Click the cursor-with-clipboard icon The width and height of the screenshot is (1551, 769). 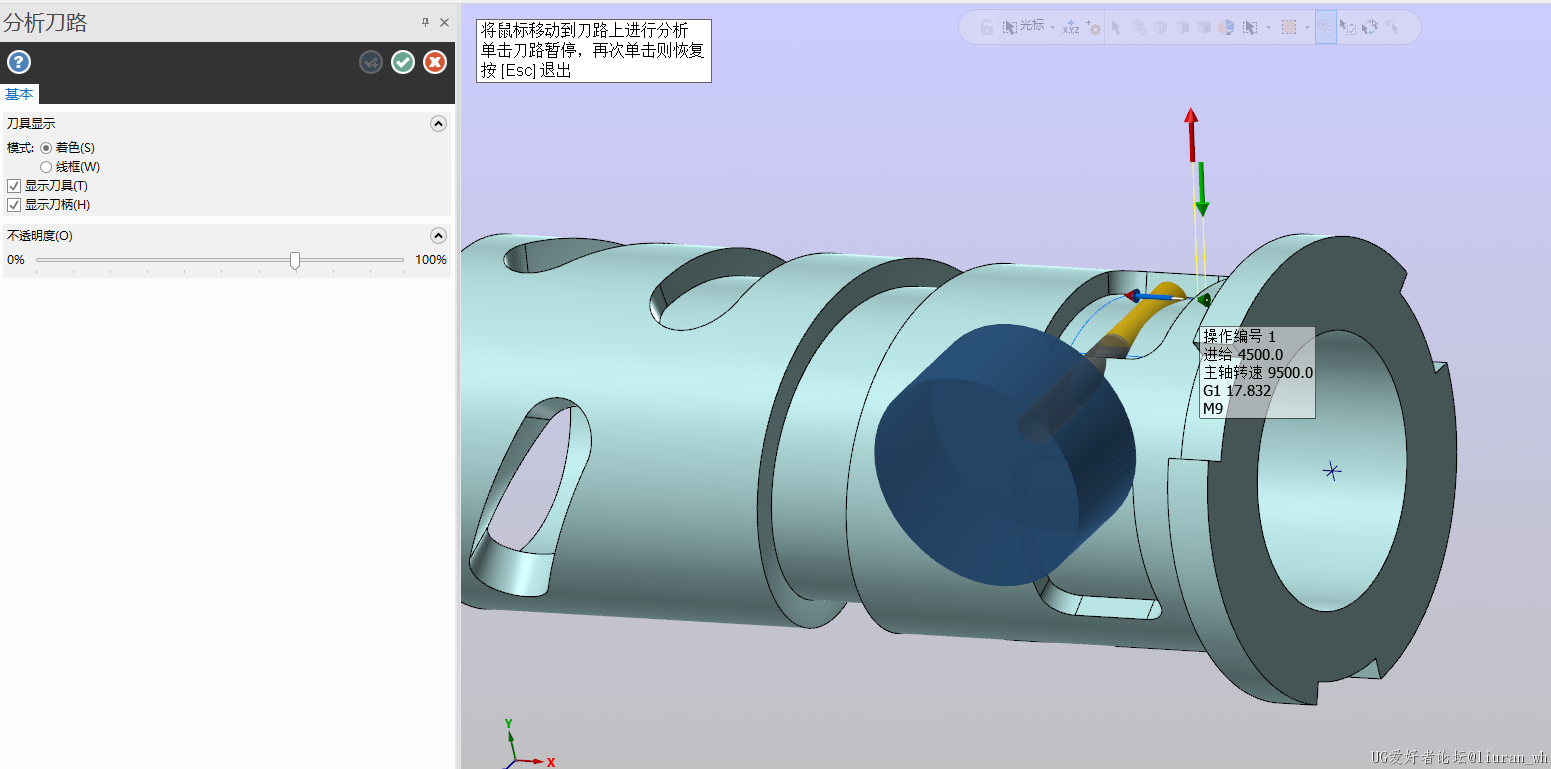tap(1347, 27)
